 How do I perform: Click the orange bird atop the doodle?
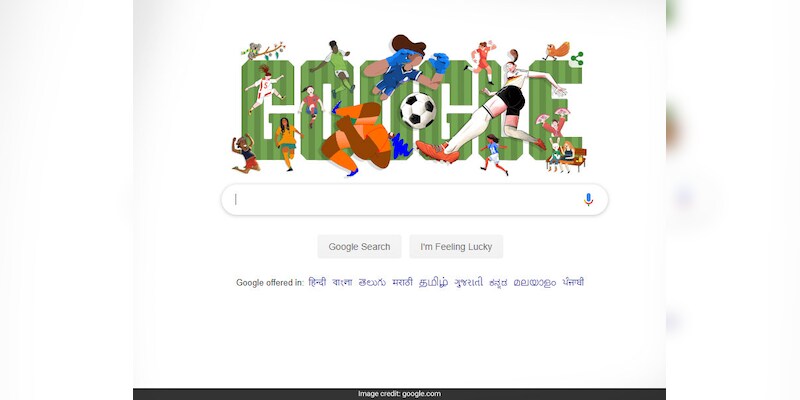[556, 51]
